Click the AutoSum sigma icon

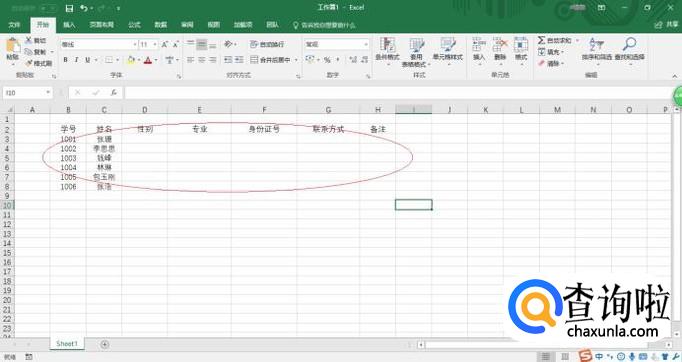pyautogui.click(x=541, y=40)
